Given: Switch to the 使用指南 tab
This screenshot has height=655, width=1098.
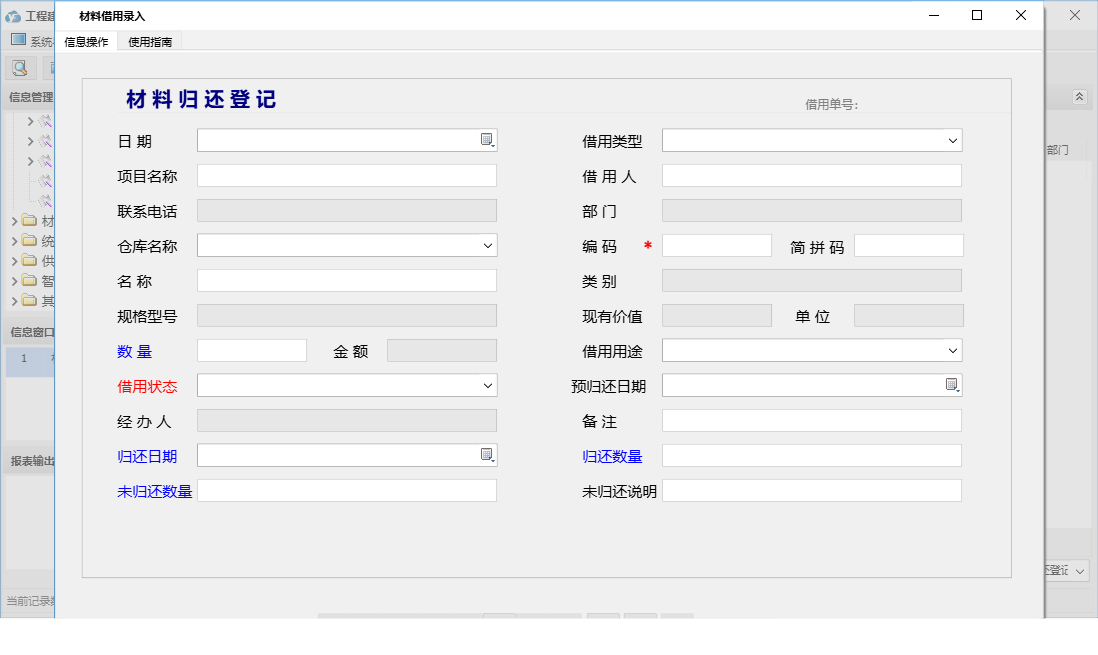Looking at the screenshot, I should tap(149, 42).
